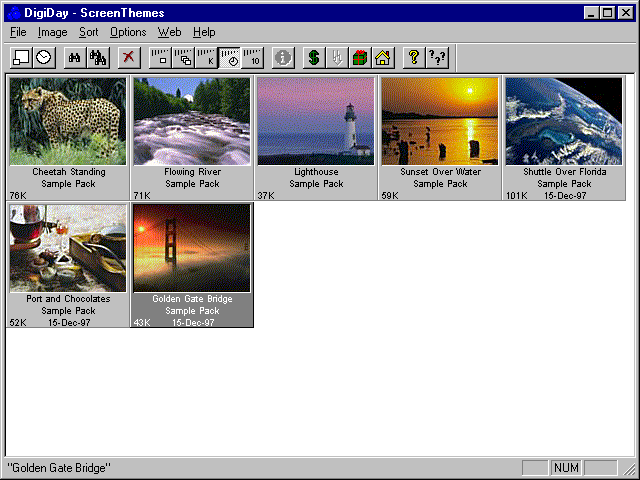Click the gift box icon
640x480 pixels.
point(360,58)
